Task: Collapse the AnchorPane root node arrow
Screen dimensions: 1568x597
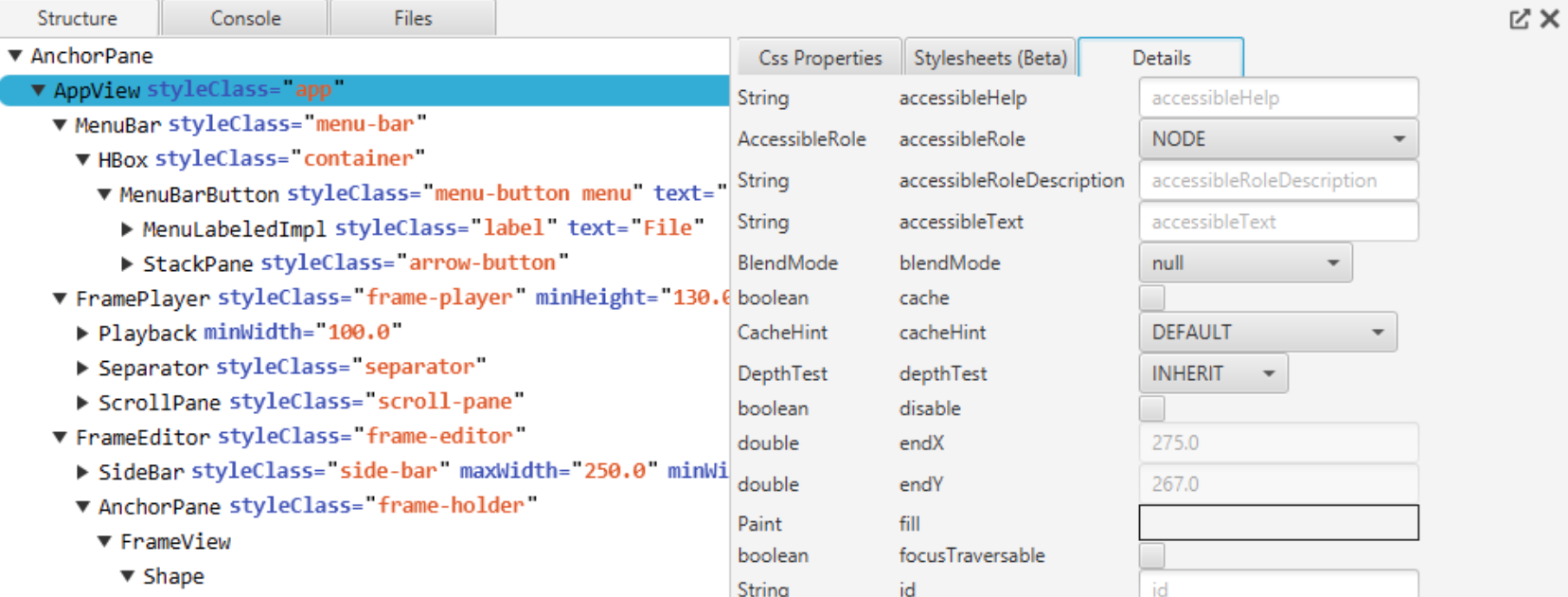Action: coord(15,56)
